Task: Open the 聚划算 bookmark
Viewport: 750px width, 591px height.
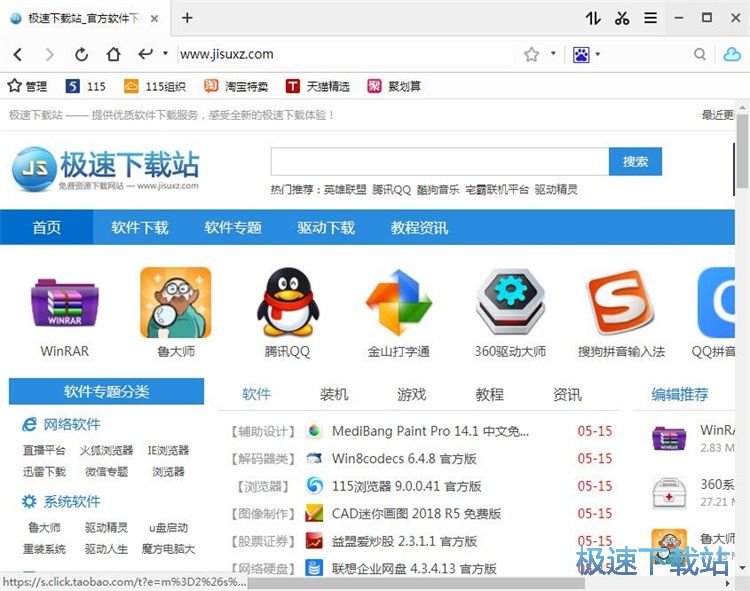Action: [394, 86]
